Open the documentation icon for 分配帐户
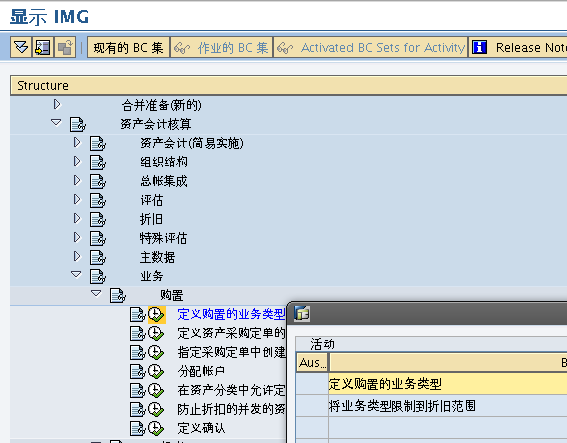567x443 pixels. tap(138, 371)
